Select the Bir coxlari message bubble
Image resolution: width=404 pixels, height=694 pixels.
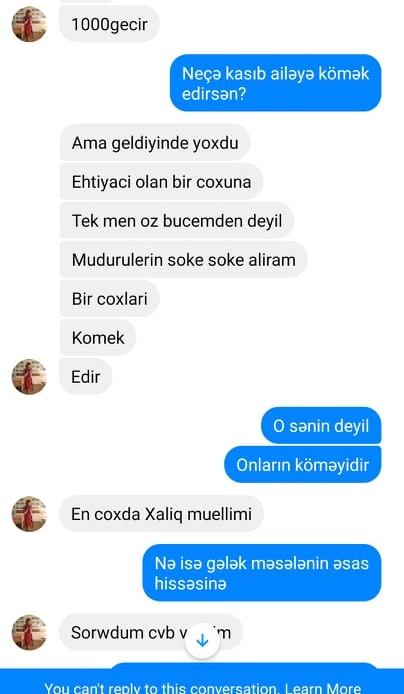pos(109,299)
